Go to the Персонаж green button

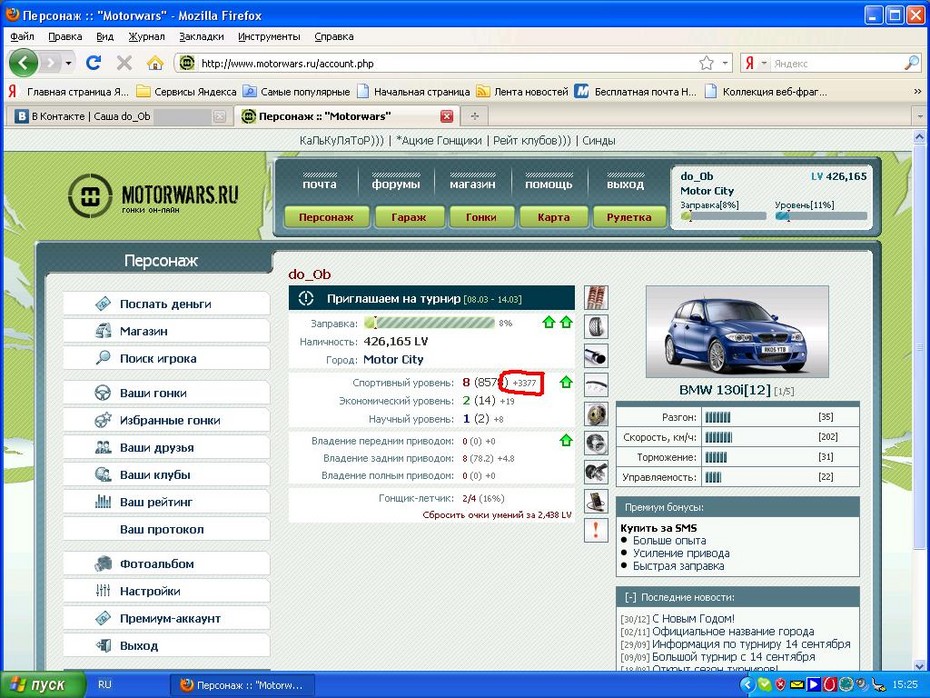(326, 217)
